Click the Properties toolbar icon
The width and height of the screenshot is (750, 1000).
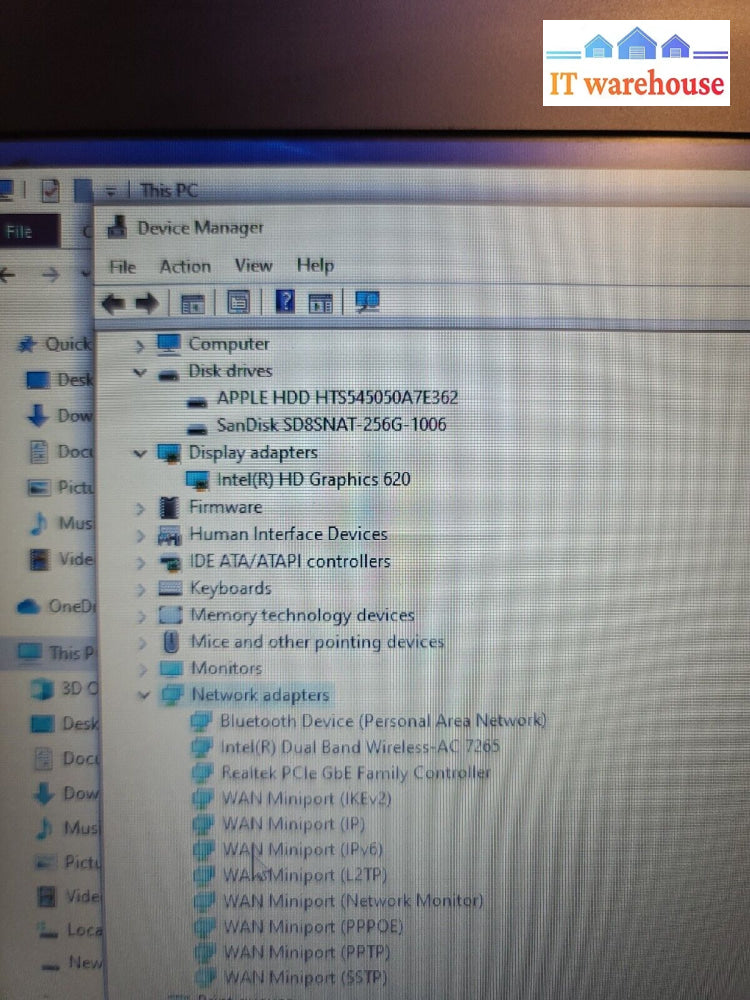point(238,302)
